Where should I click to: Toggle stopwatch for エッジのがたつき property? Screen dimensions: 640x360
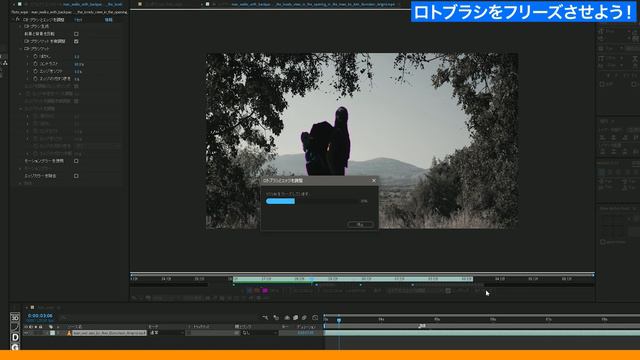(x=36, y=78)
